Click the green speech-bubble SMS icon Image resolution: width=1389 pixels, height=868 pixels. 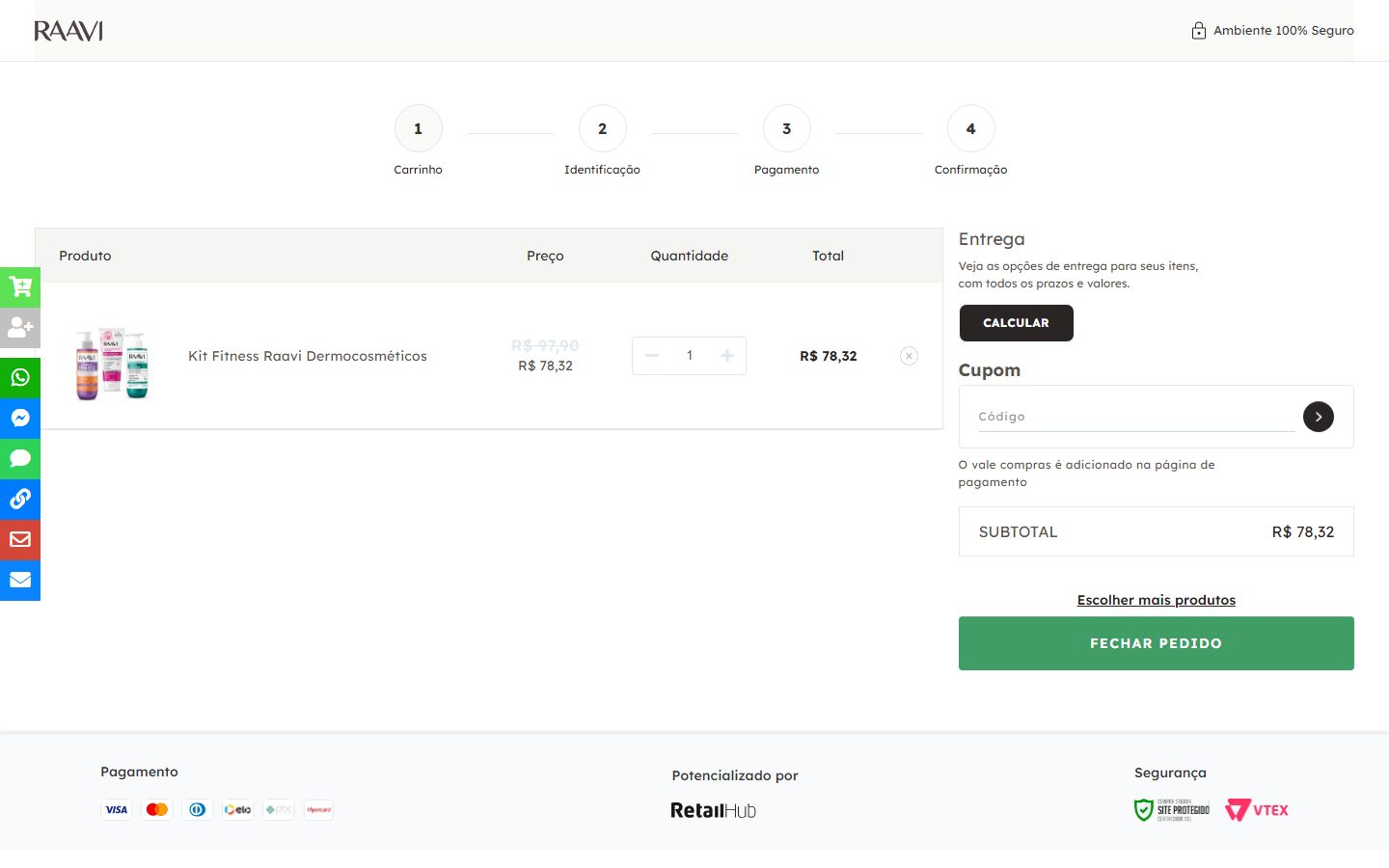point(20,458)
